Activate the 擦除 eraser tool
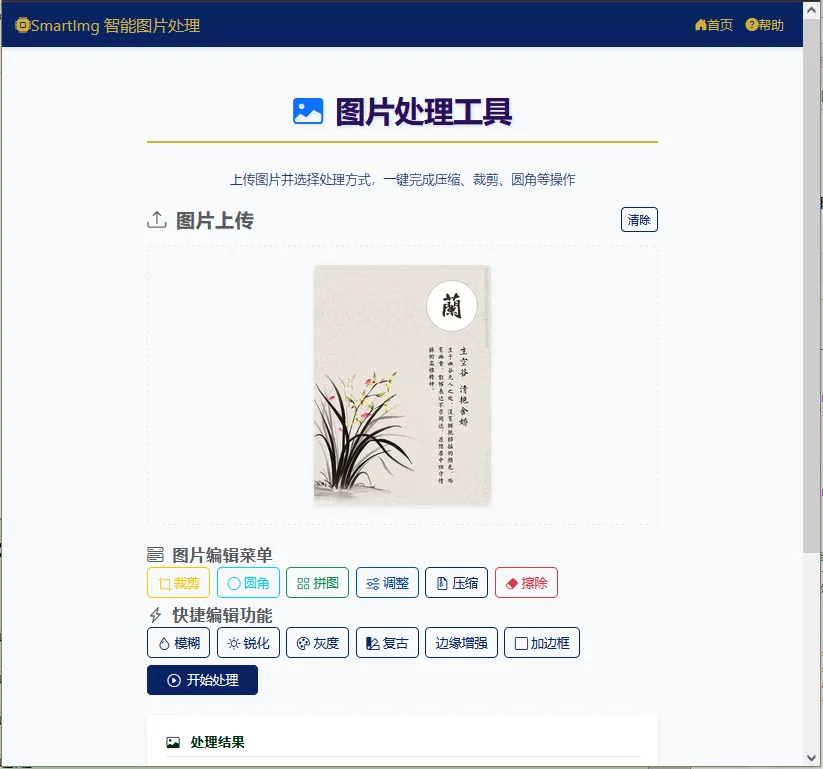This screenshot has height=769, width=823. (x=526, y=582)
